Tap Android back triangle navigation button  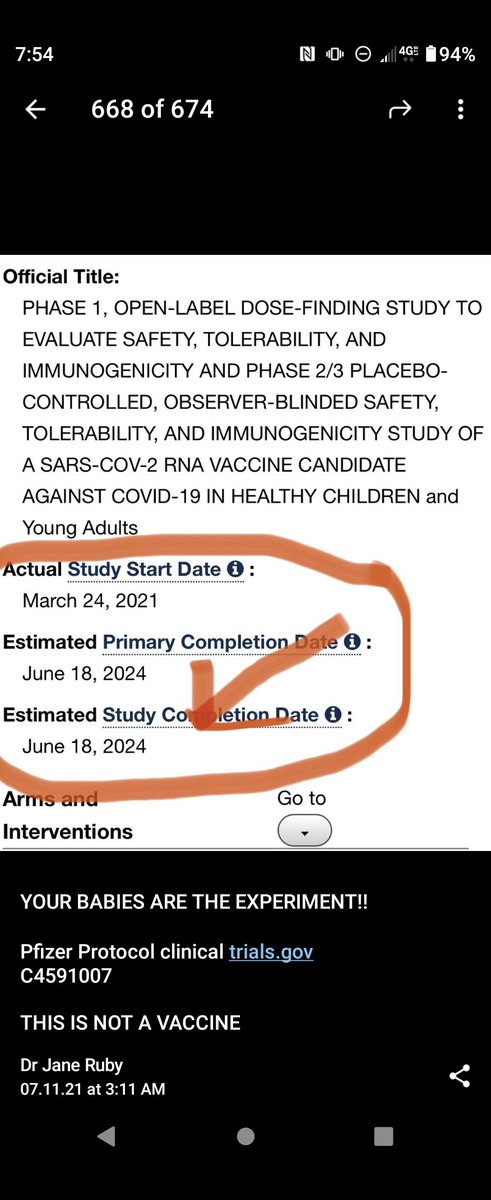point(106,1136)
